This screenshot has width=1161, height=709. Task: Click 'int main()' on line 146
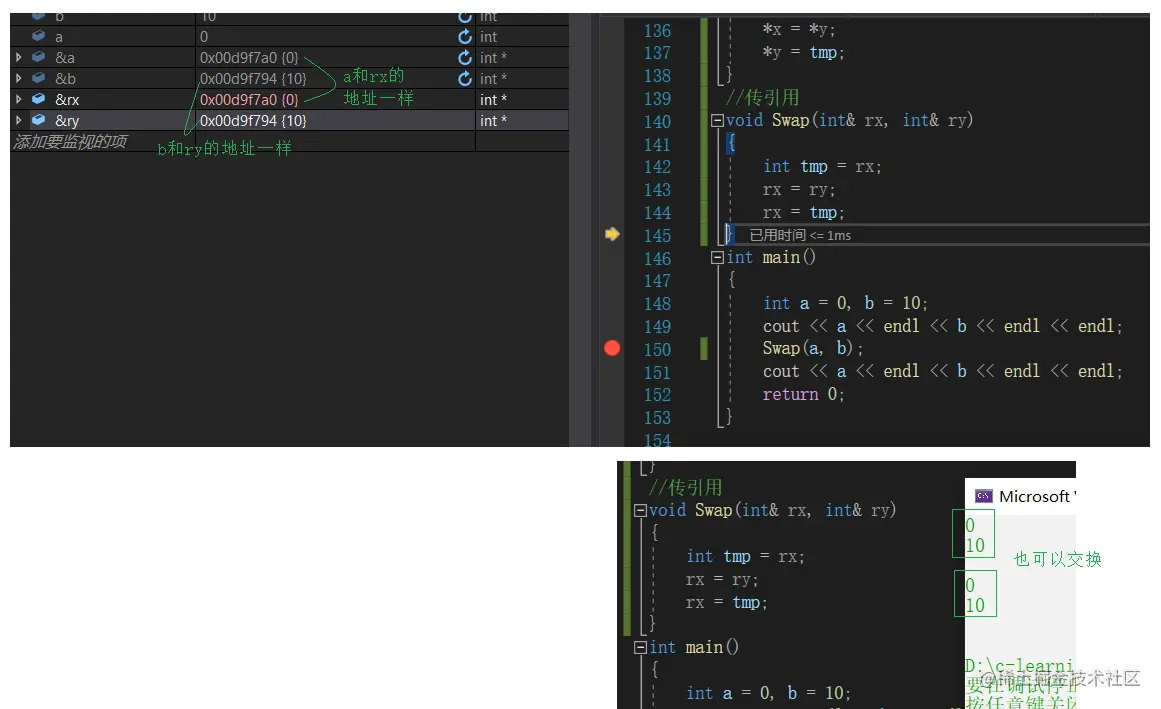click(771, 258)
